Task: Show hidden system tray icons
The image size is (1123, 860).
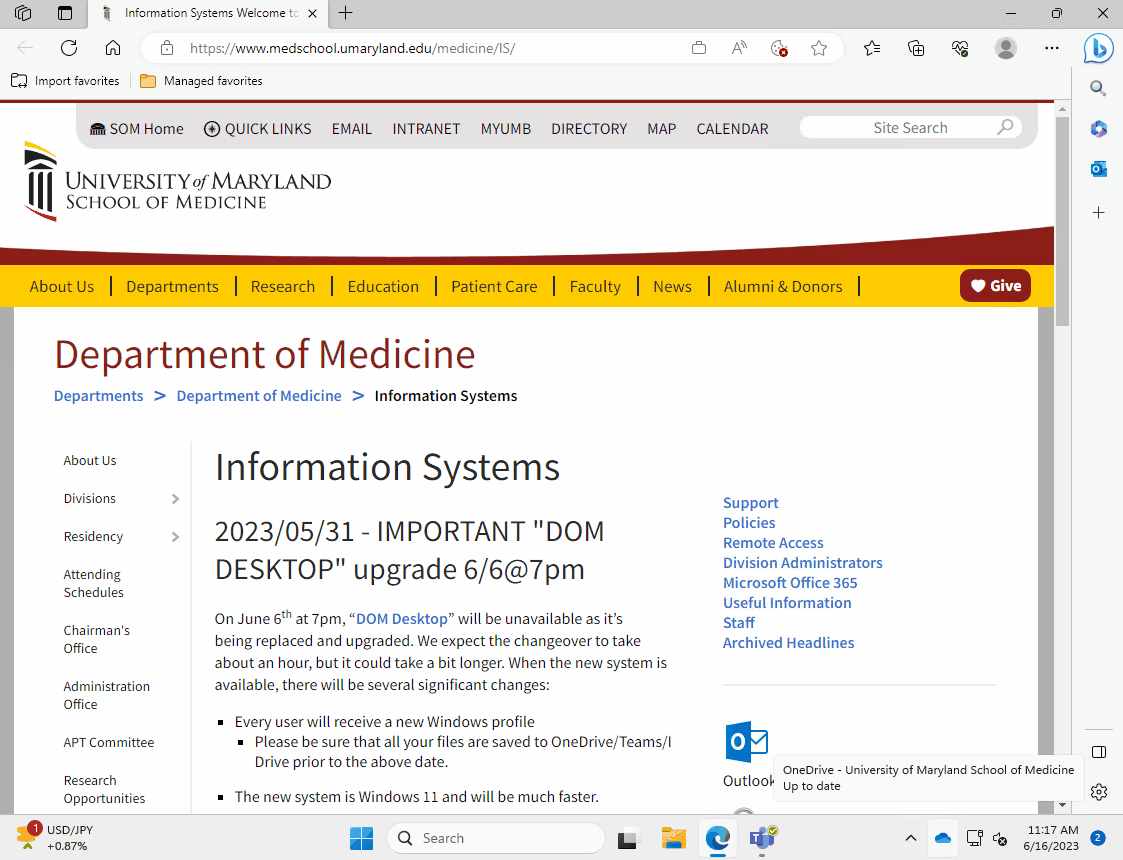Action: 910,838
